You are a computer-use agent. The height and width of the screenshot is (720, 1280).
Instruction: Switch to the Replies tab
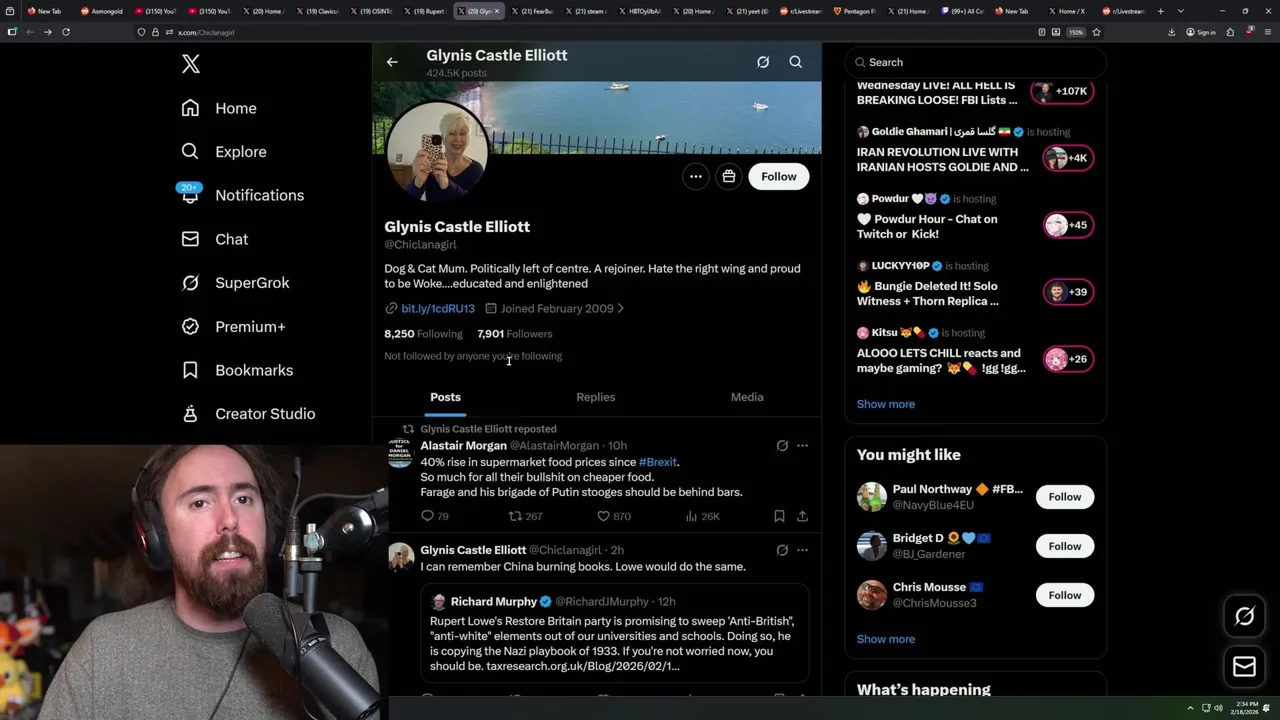(596, 397)
